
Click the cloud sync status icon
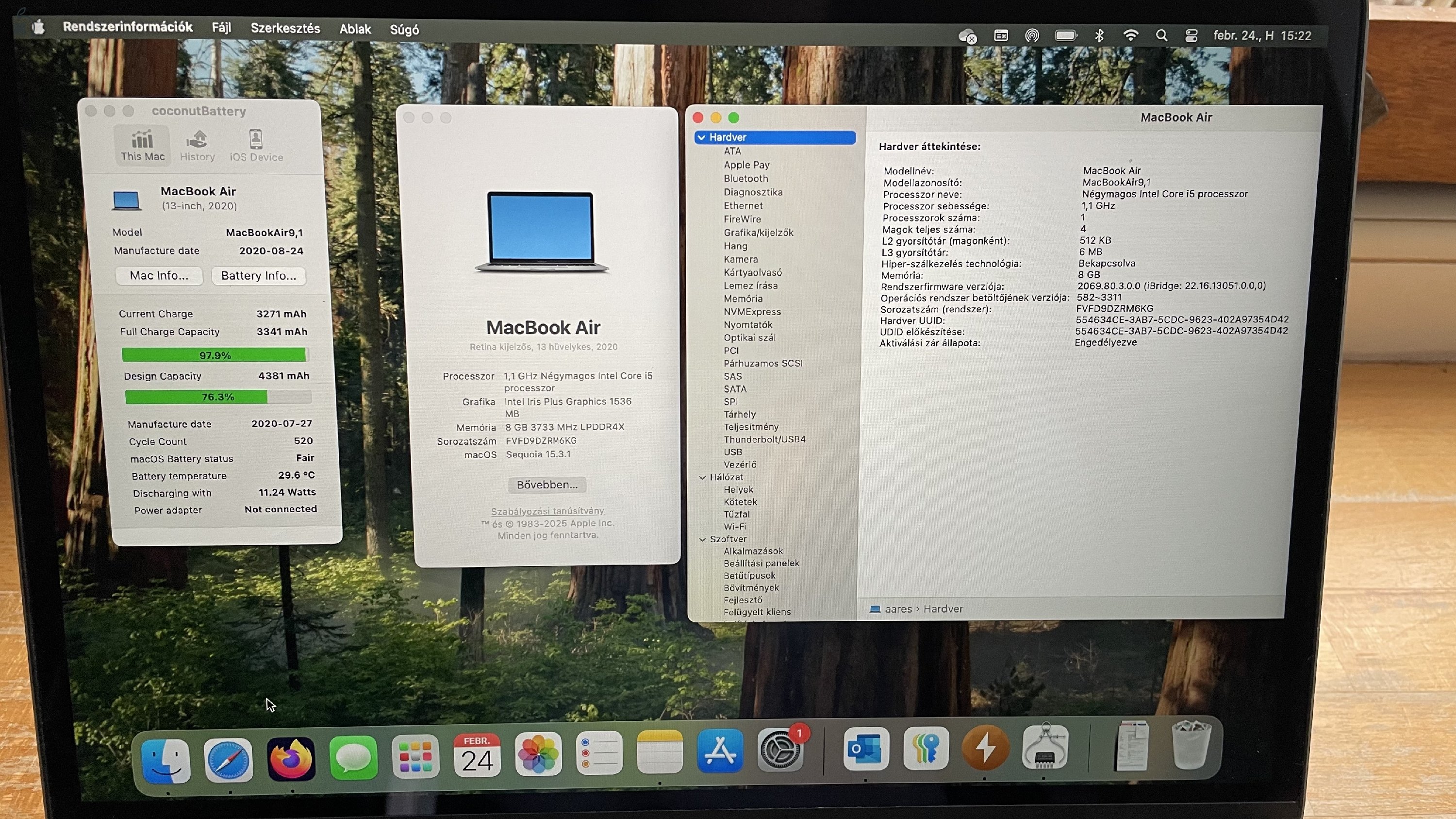pyautogui.click(x=968, y=36)
